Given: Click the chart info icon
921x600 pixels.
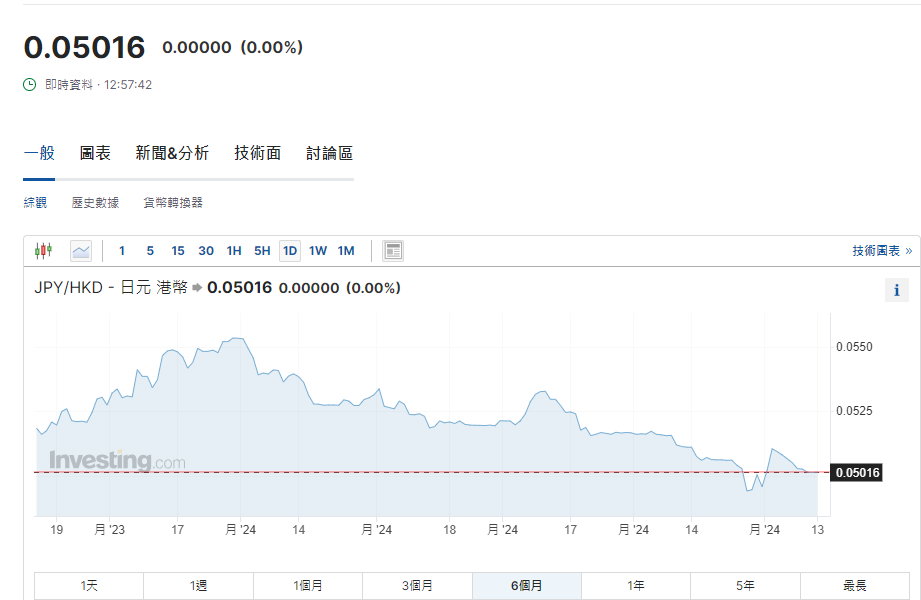Looking at the screenshot, I should (896, 291).
